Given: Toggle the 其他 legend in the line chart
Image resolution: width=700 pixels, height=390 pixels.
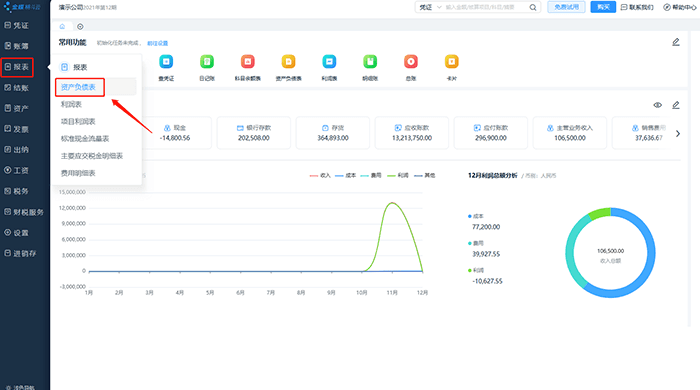Looking at the screenshot, I should point(425,175).
